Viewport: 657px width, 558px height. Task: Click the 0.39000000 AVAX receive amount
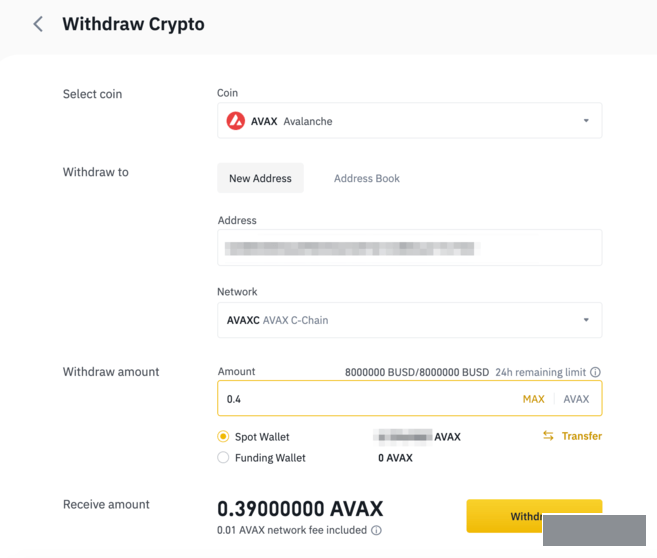(x=300, y=508)
